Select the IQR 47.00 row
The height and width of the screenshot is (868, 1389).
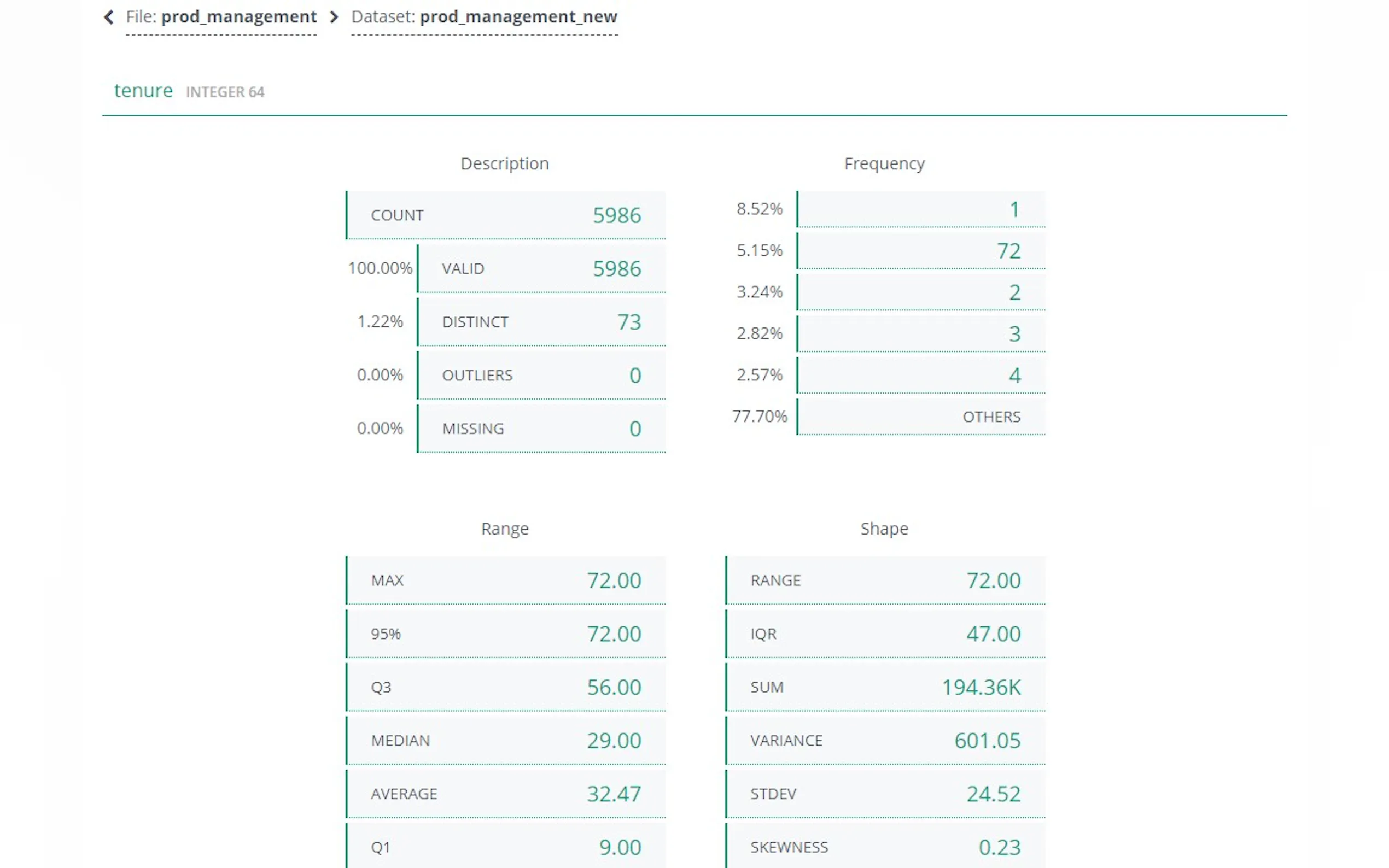(885, 634)
